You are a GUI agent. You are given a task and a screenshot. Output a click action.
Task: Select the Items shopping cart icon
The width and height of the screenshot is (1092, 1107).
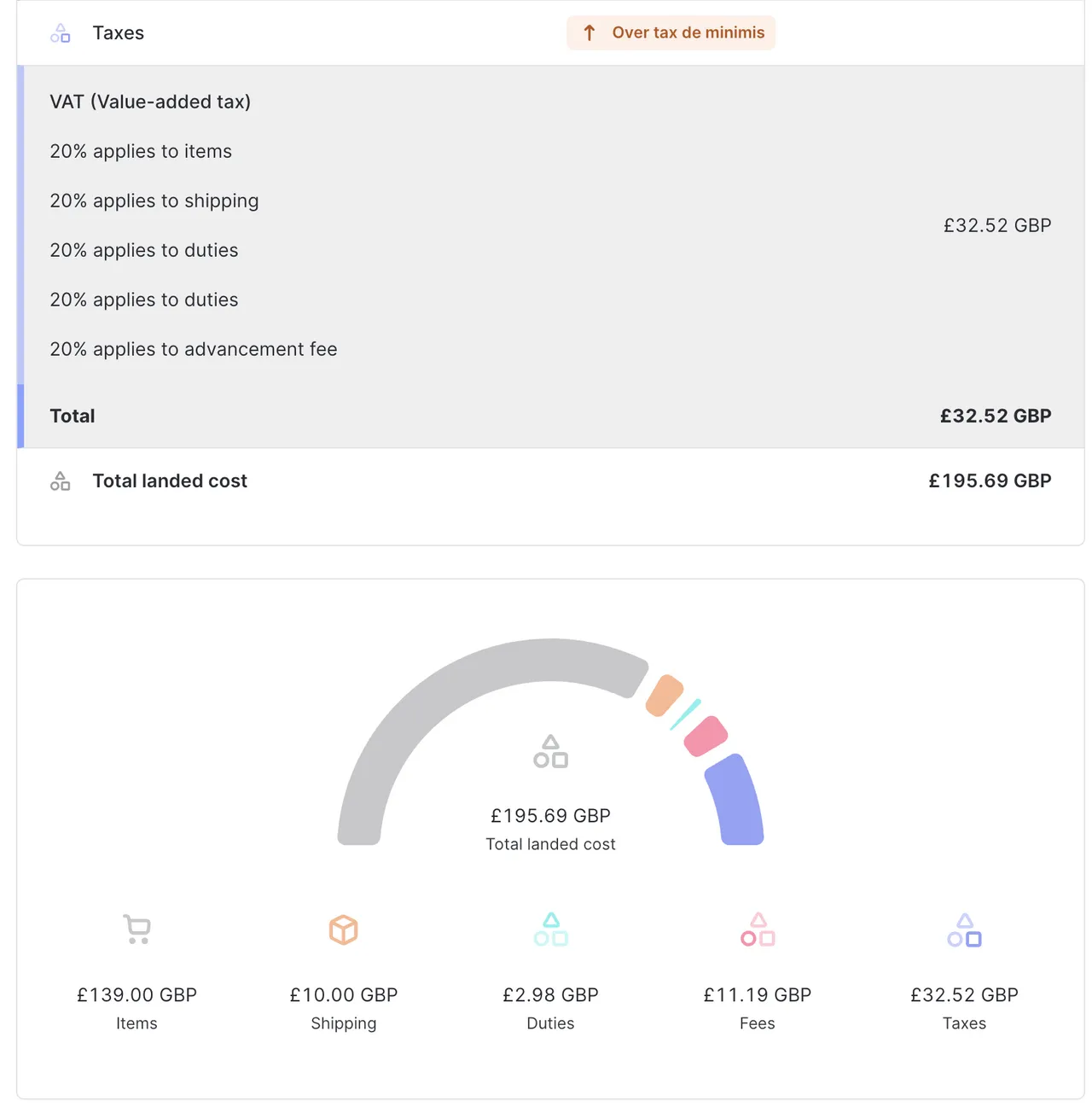click(x=136, y=929)
